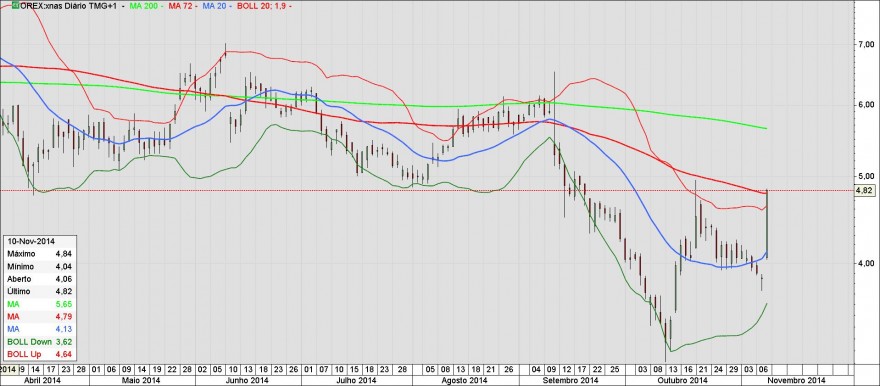Click the OREX:xnas Diário TMG+1 chart title

coord(67,6)
